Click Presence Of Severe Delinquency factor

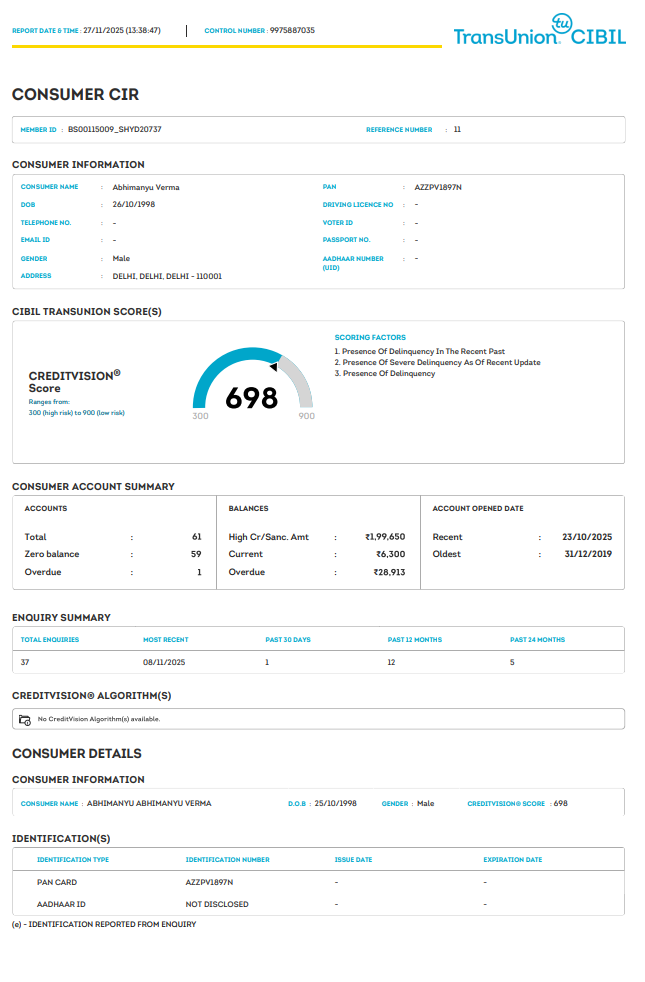[441, 362]
